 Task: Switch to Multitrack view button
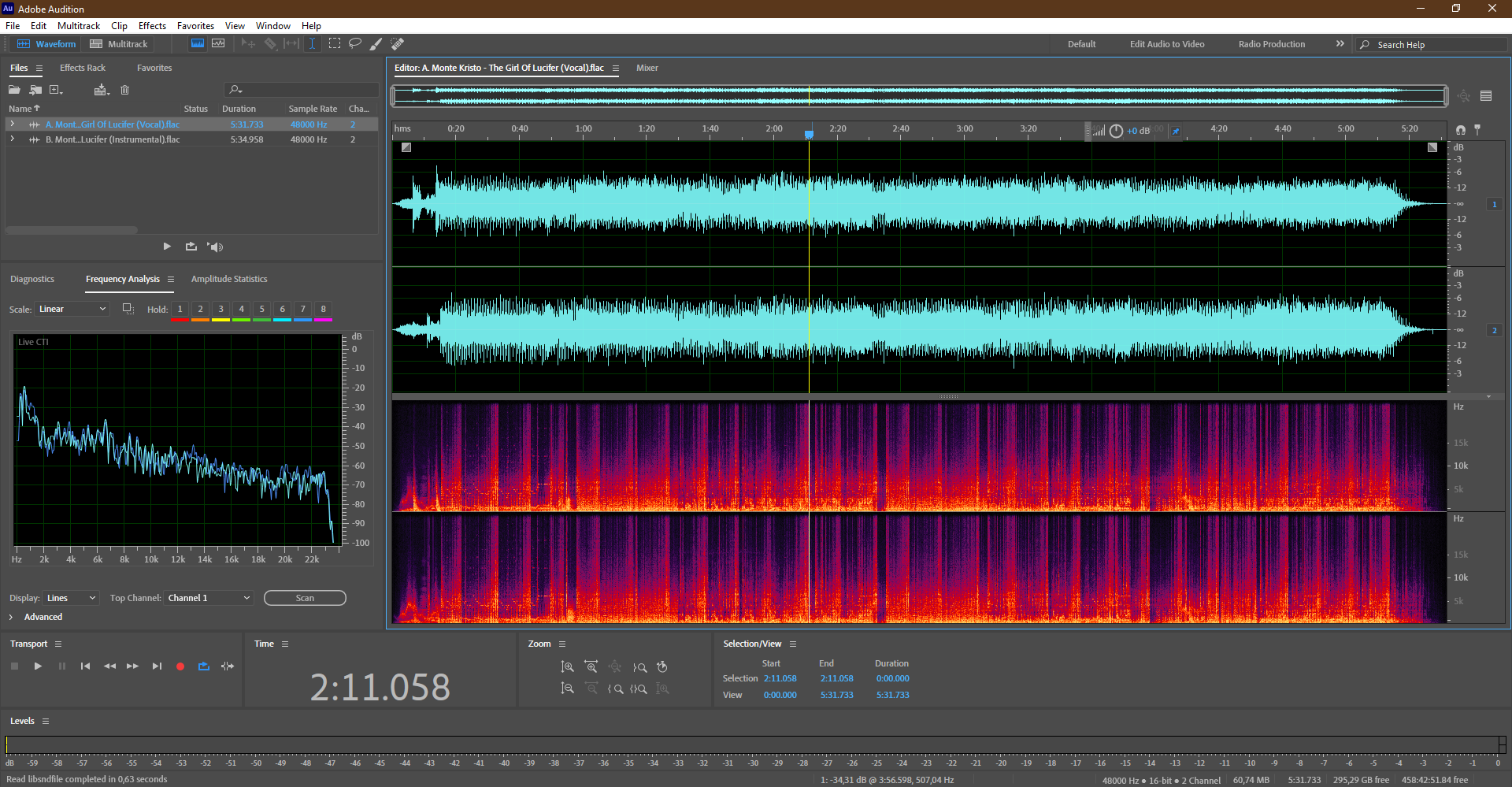(119, 44)
